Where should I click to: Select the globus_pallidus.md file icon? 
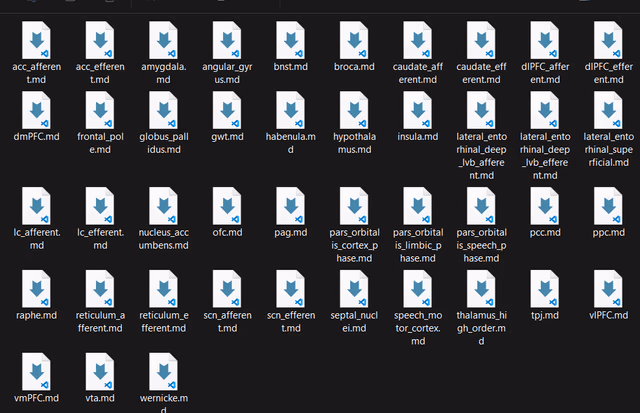click(164, 110)
